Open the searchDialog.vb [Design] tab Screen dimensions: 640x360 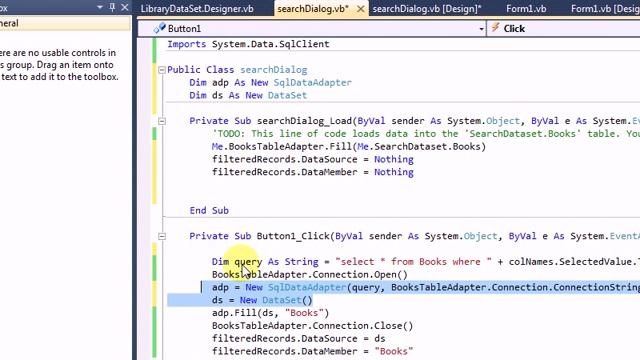click(427, 9)
